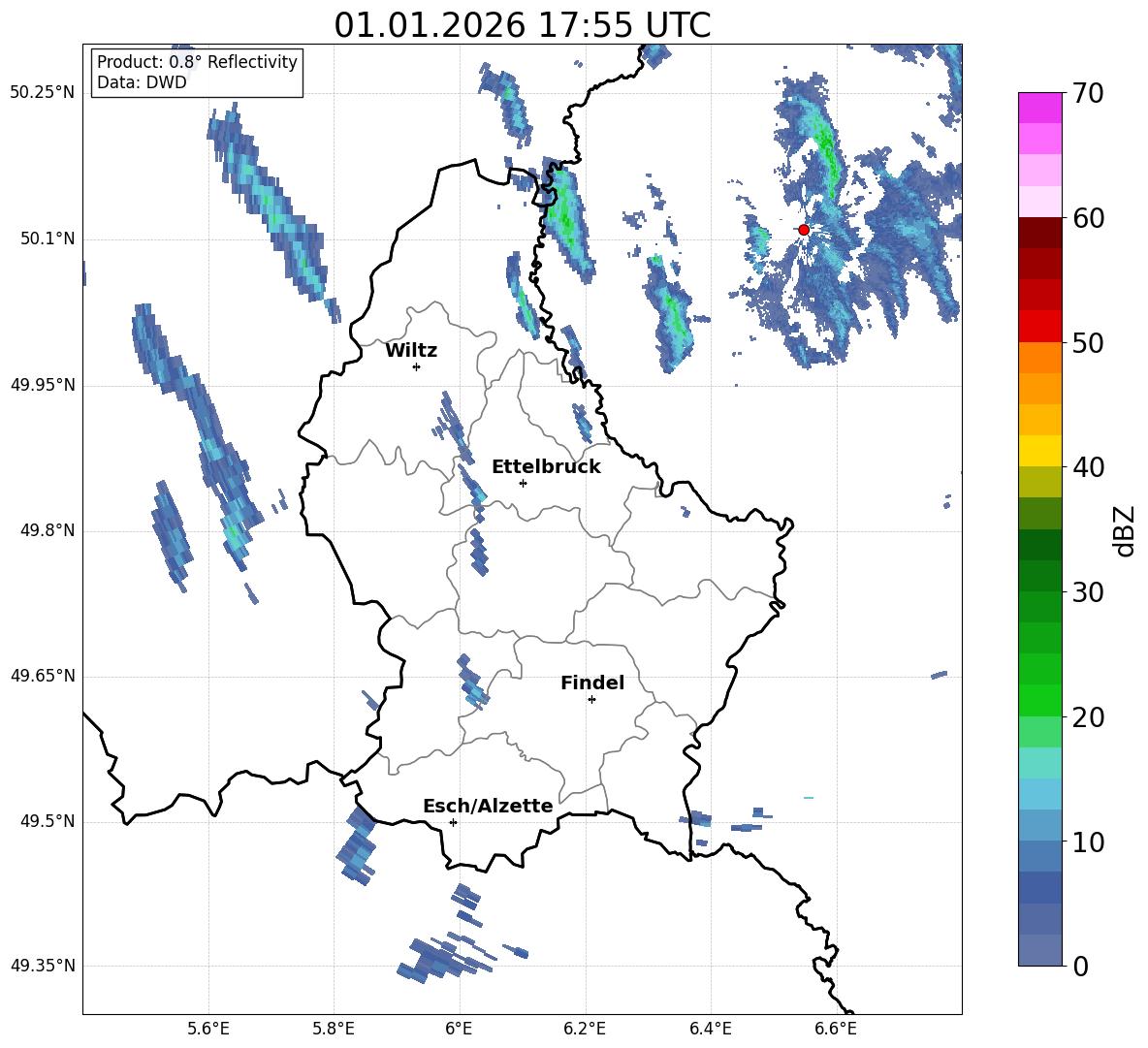Click the bright green swatch just above 20 dBZ

click(x=1039, y=700)
